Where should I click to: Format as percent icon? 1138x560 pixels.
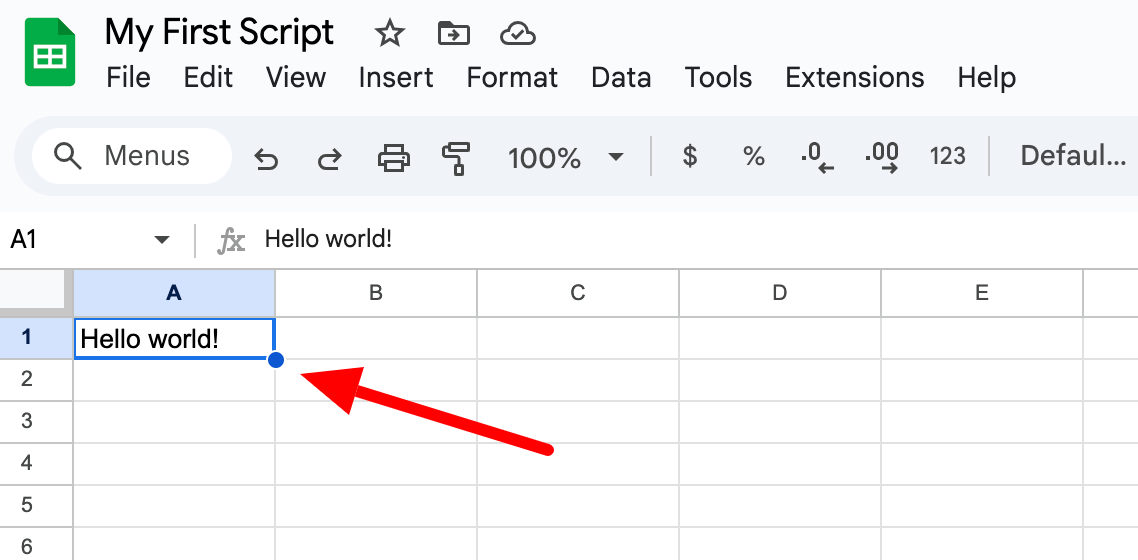753,156
